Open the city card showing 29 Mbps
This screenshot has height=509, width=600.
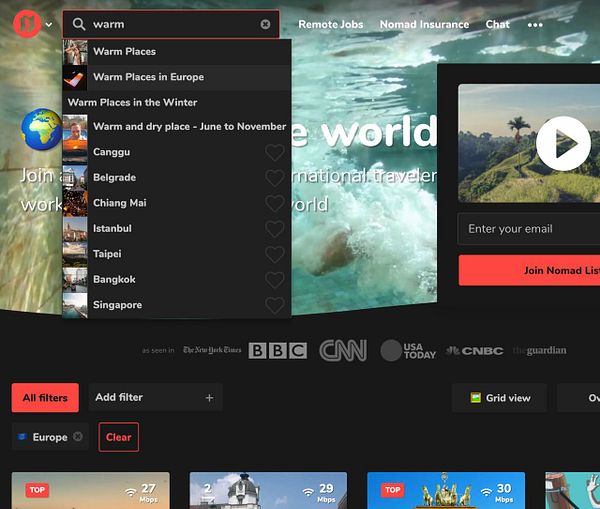(268, 491)
